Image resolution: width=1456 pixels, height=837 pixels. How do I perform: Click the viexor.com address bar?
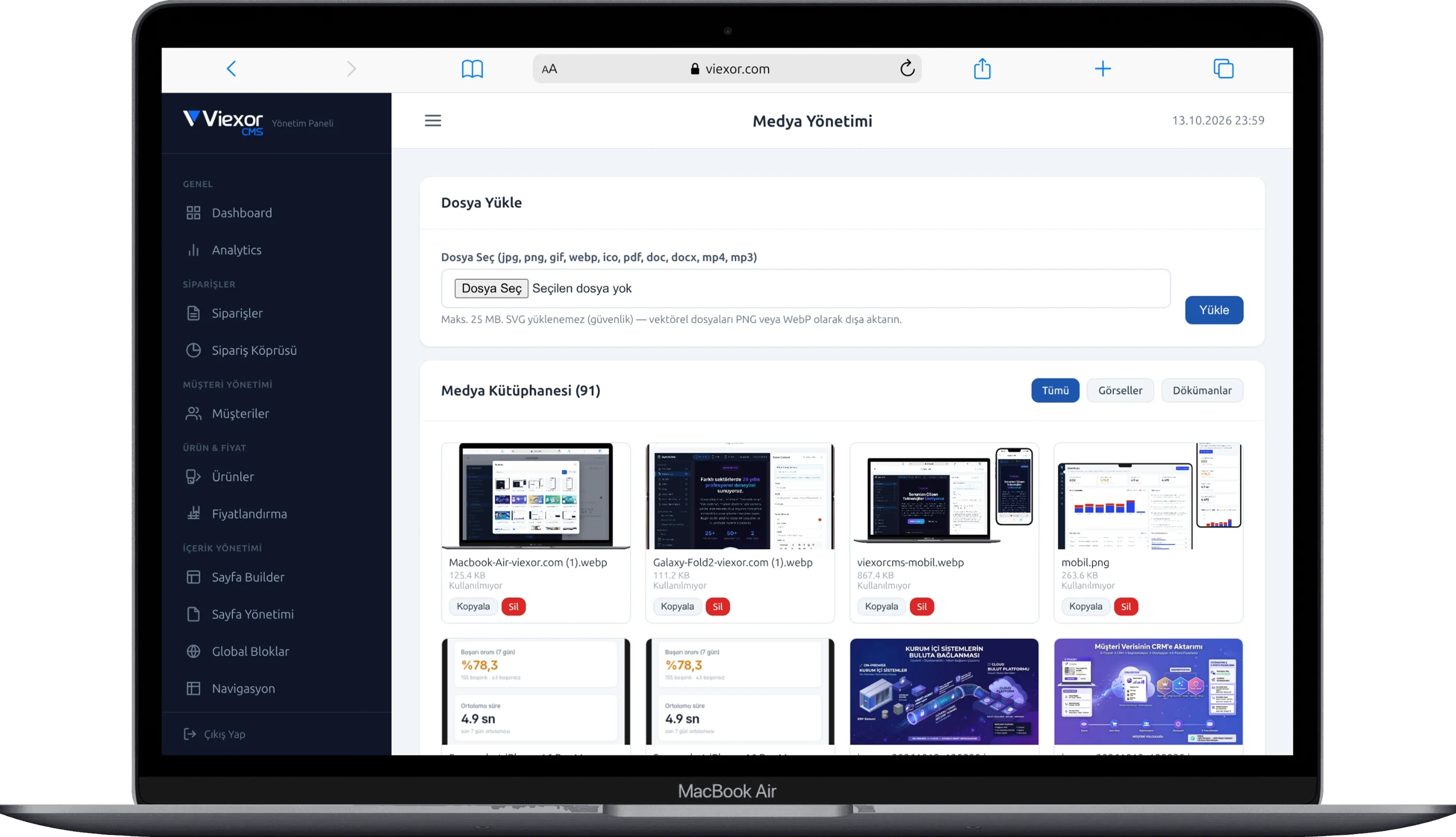(x=727, y=69)
